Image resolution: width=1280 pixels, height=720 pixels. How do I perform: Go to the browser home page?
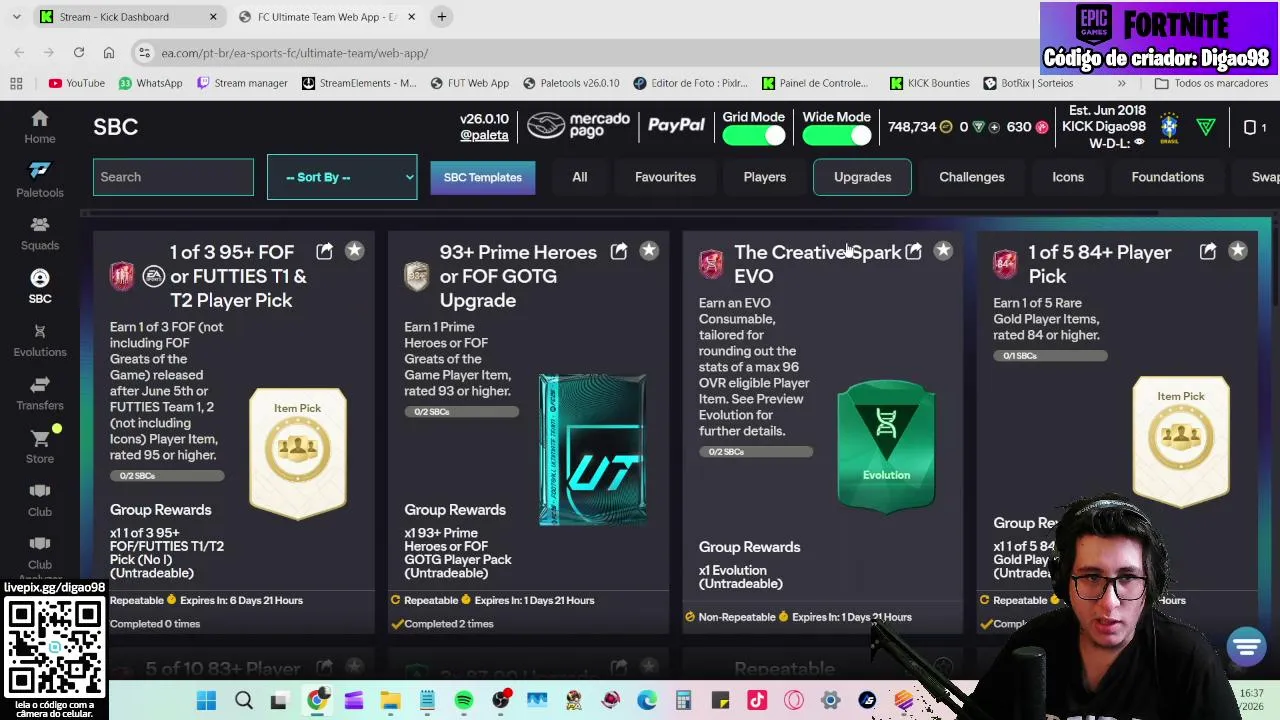point(109,53)
